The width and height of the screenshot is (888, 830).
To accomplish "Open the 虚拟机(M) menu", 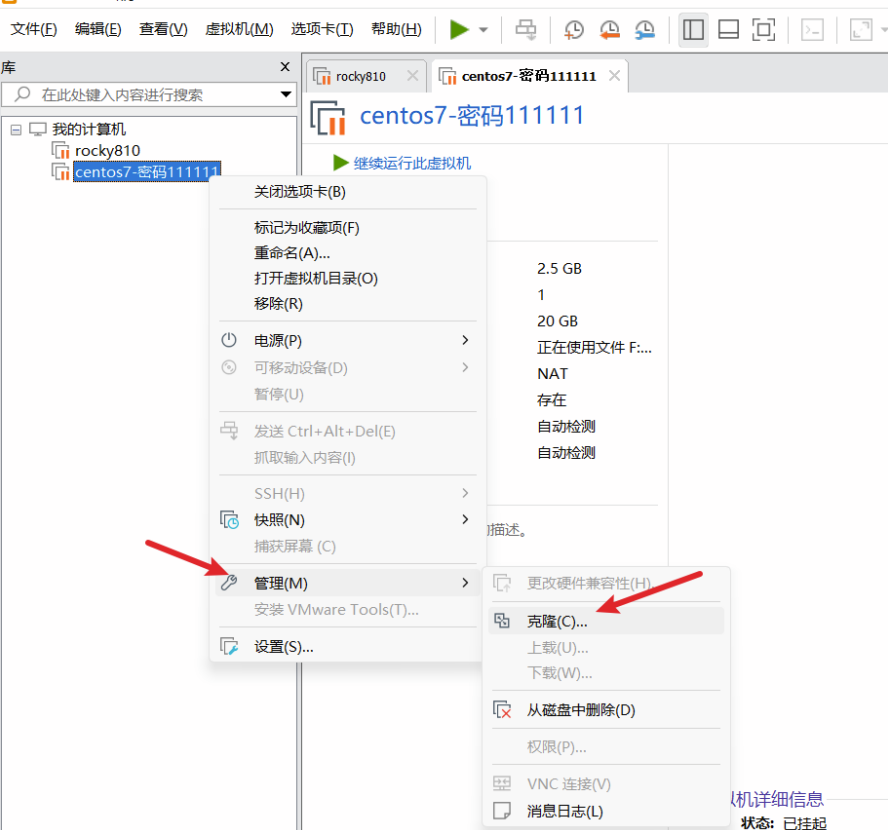I will 239,29.
